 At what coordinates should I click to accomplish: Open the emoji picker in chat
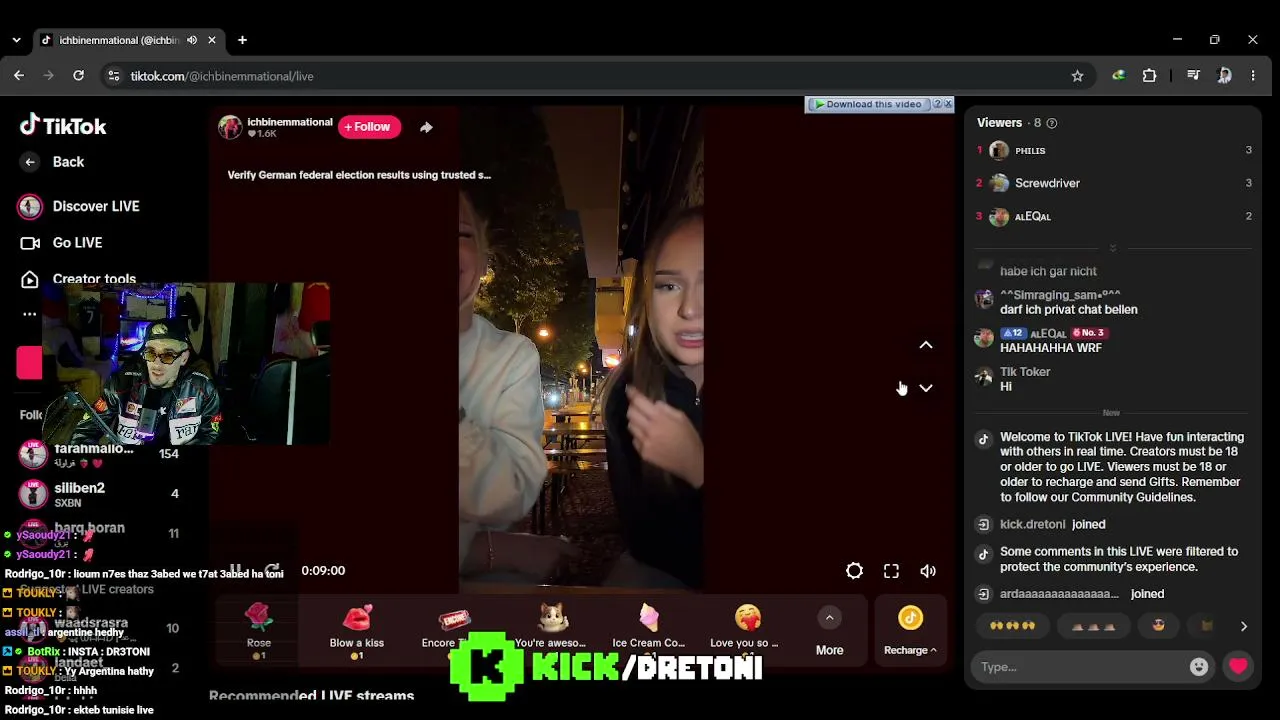point(1199,667)
